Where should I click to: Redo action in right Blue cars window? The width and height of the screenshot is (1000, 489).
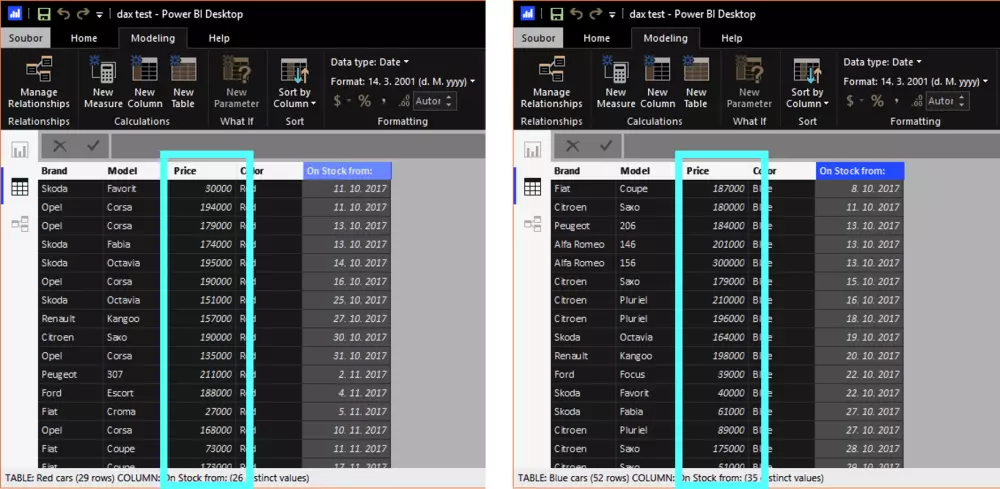596,14
